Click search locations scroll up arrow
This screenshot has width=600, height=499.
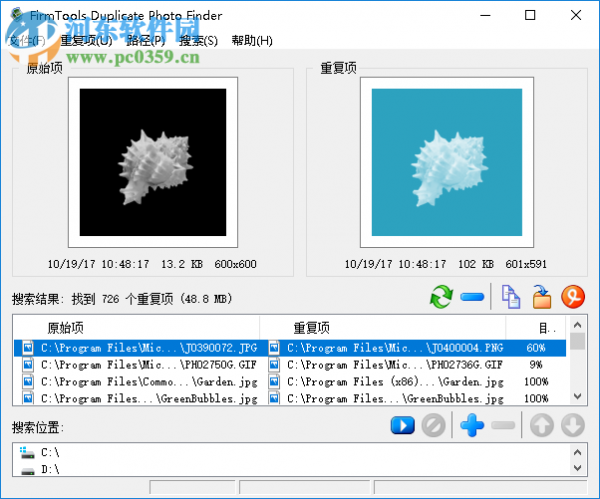(577, 452)
